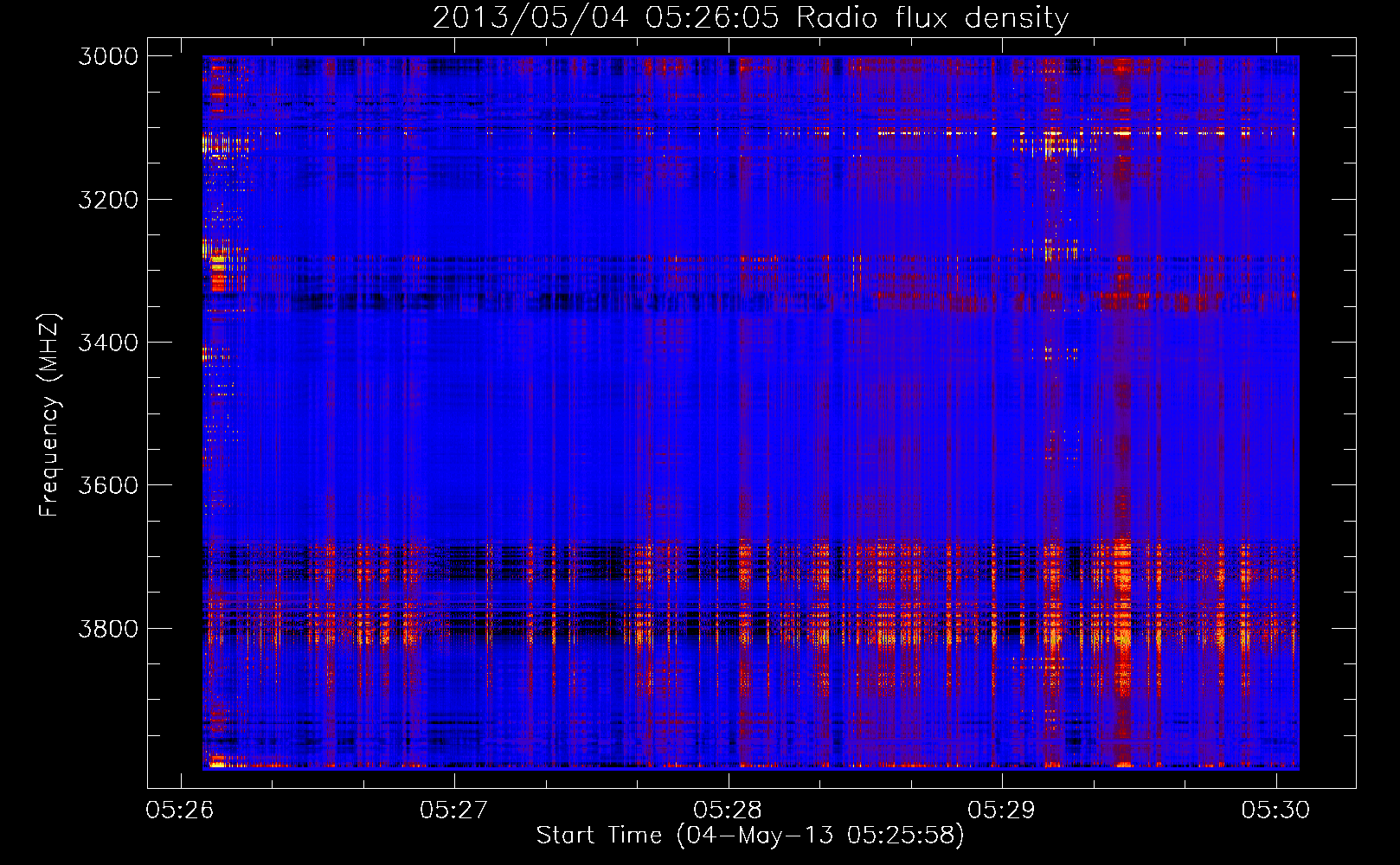Screen dimensions: 1400x865
Task: Click the 3200 frequency tick label
Action: (x=108, y=200)
